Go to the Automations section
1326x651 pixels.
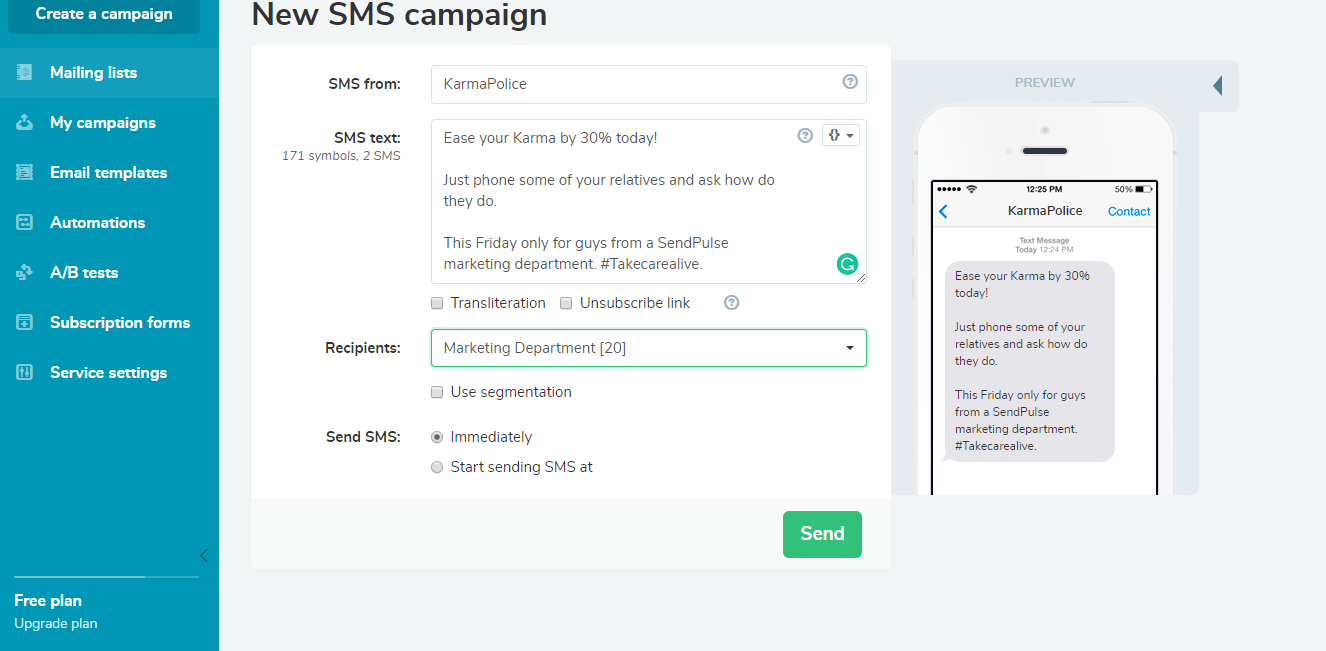[95, 222]
